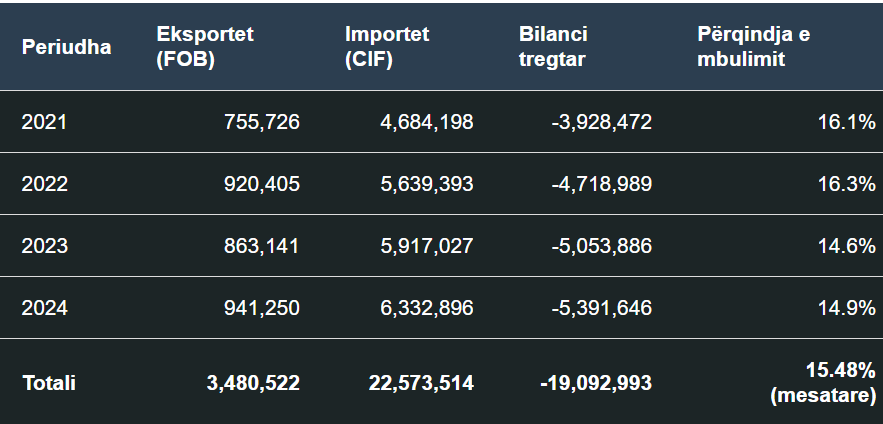This screenshot has width=883, height=424.
Task: Select the Eksportet (FOB) column header
Action: (x=205, y=47)
